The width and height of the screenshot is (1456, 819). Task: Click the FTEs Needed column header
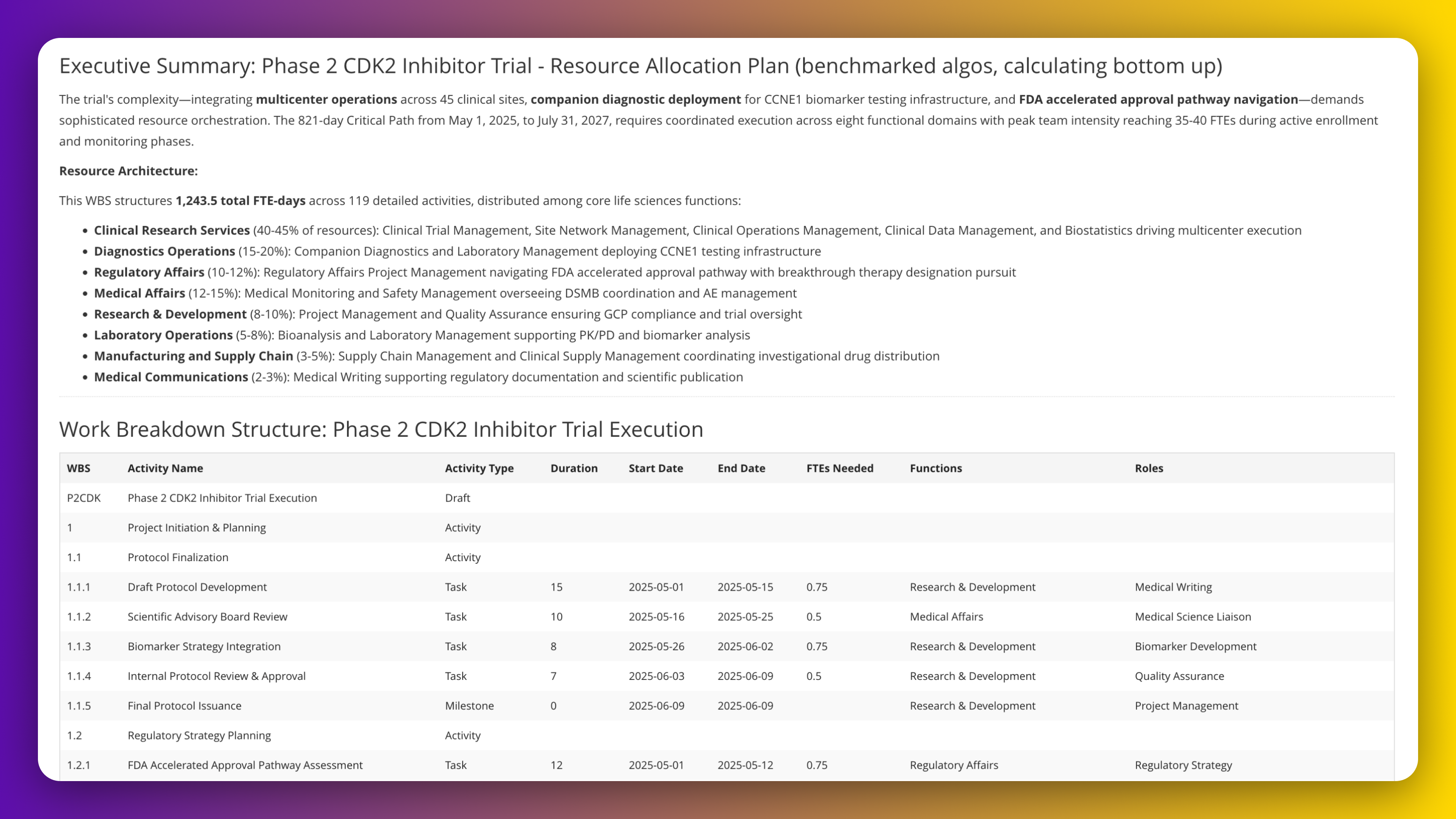click(x=839, y=468)
